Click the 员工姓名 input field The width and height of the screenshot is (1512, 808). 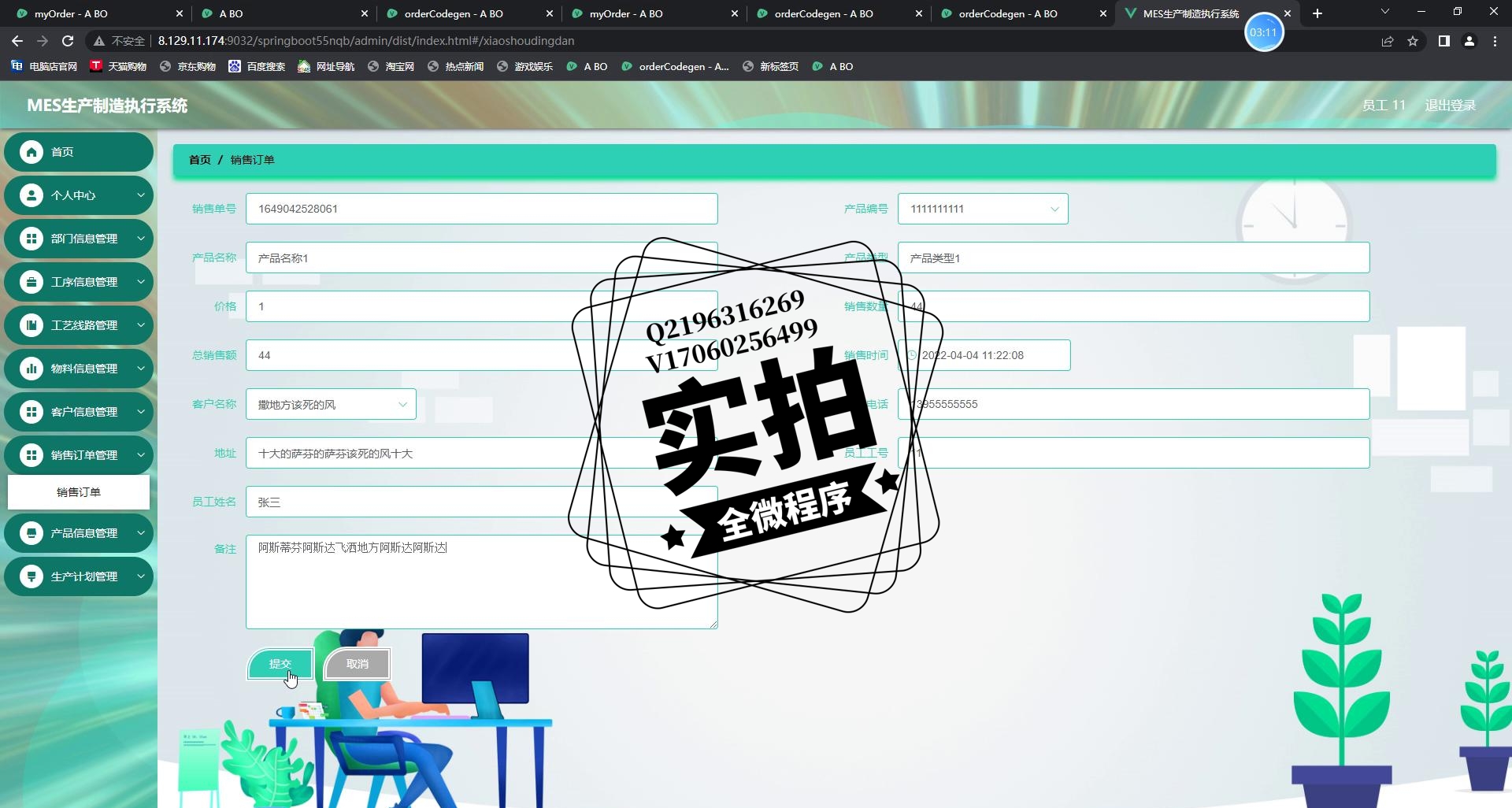481,502
